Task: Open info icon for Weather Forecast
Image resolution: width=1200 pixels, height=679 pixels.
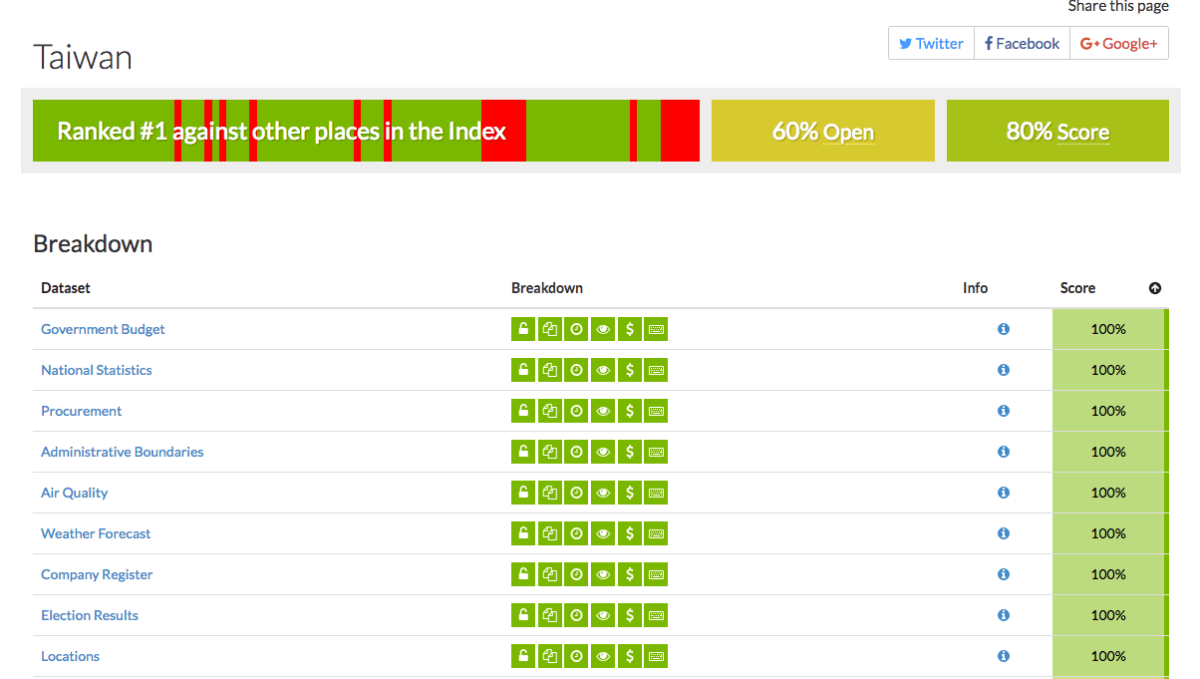Action: pyautogui.click(x=1003, y=534)
